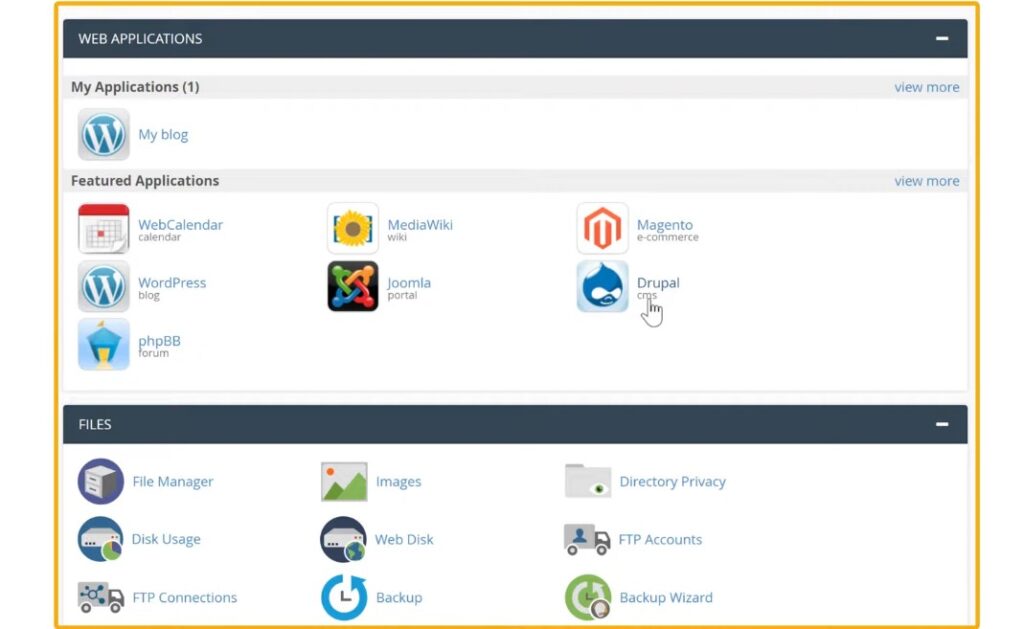This screenshot has height=629, width=1024.
Task: Open the File Manager
Action: tap(172, 481)
